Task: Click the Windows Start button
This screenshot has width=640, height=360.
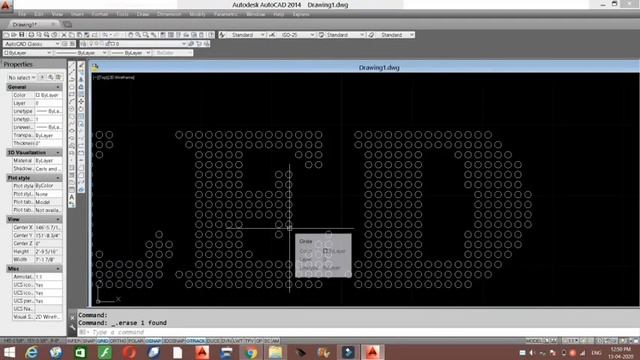Action: (x=9, y=352)
